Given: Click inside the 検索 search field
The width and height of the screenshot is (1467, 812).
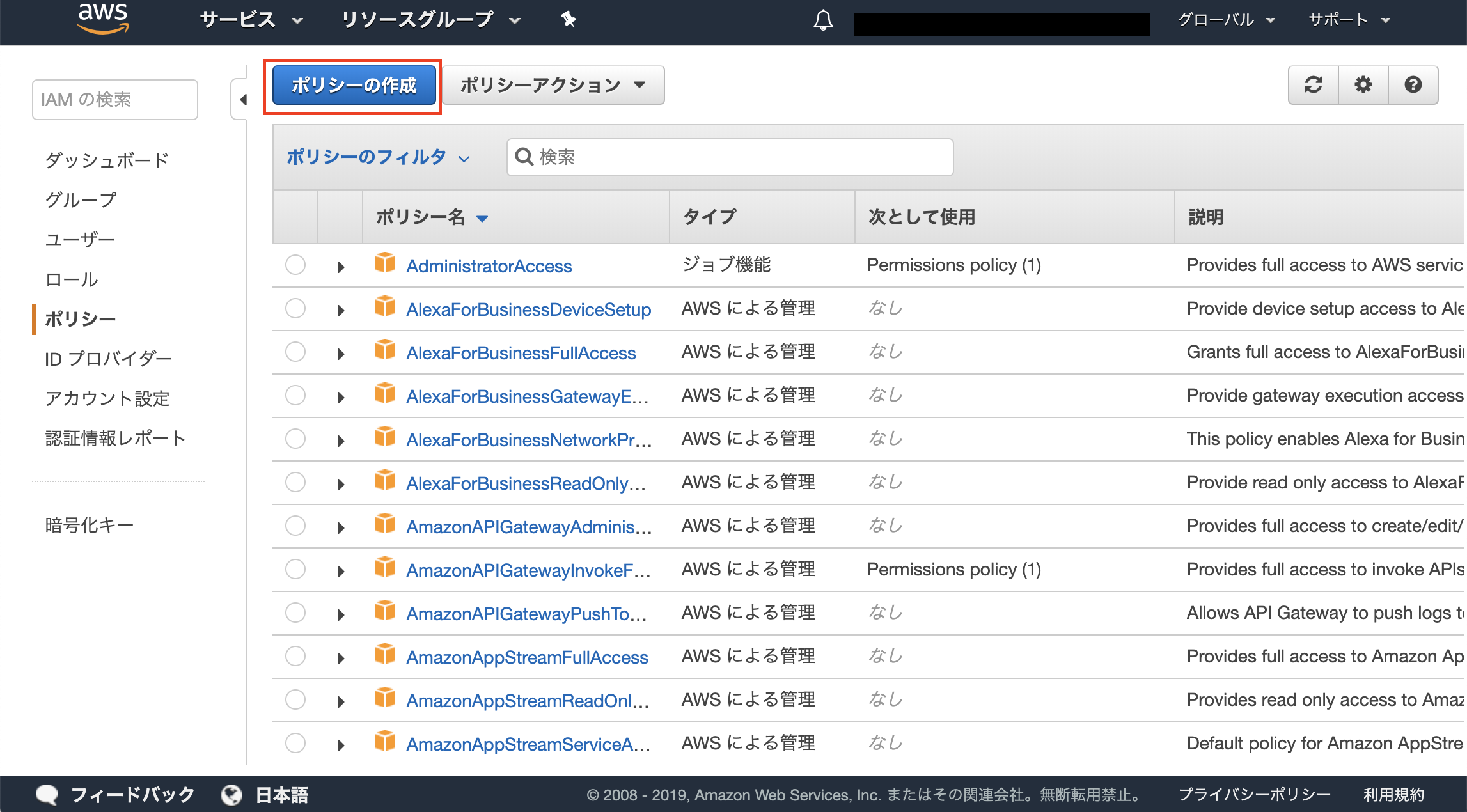Looking at the screenshot, I should tap(729, 157).
